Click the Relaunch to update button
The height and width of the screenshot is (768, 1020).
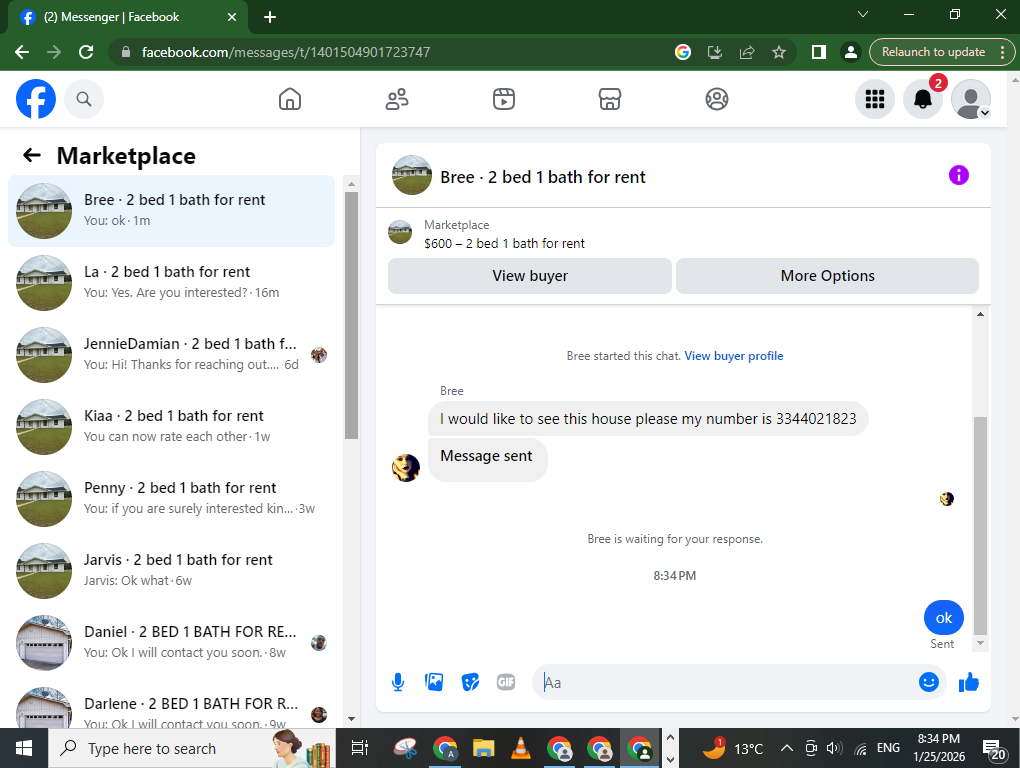pyautogui.click(x=933, y=52)
